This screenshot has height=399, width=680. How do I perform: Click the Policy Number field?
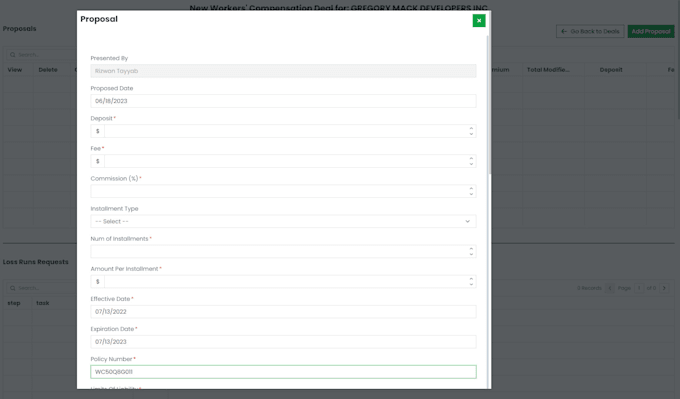283,372
